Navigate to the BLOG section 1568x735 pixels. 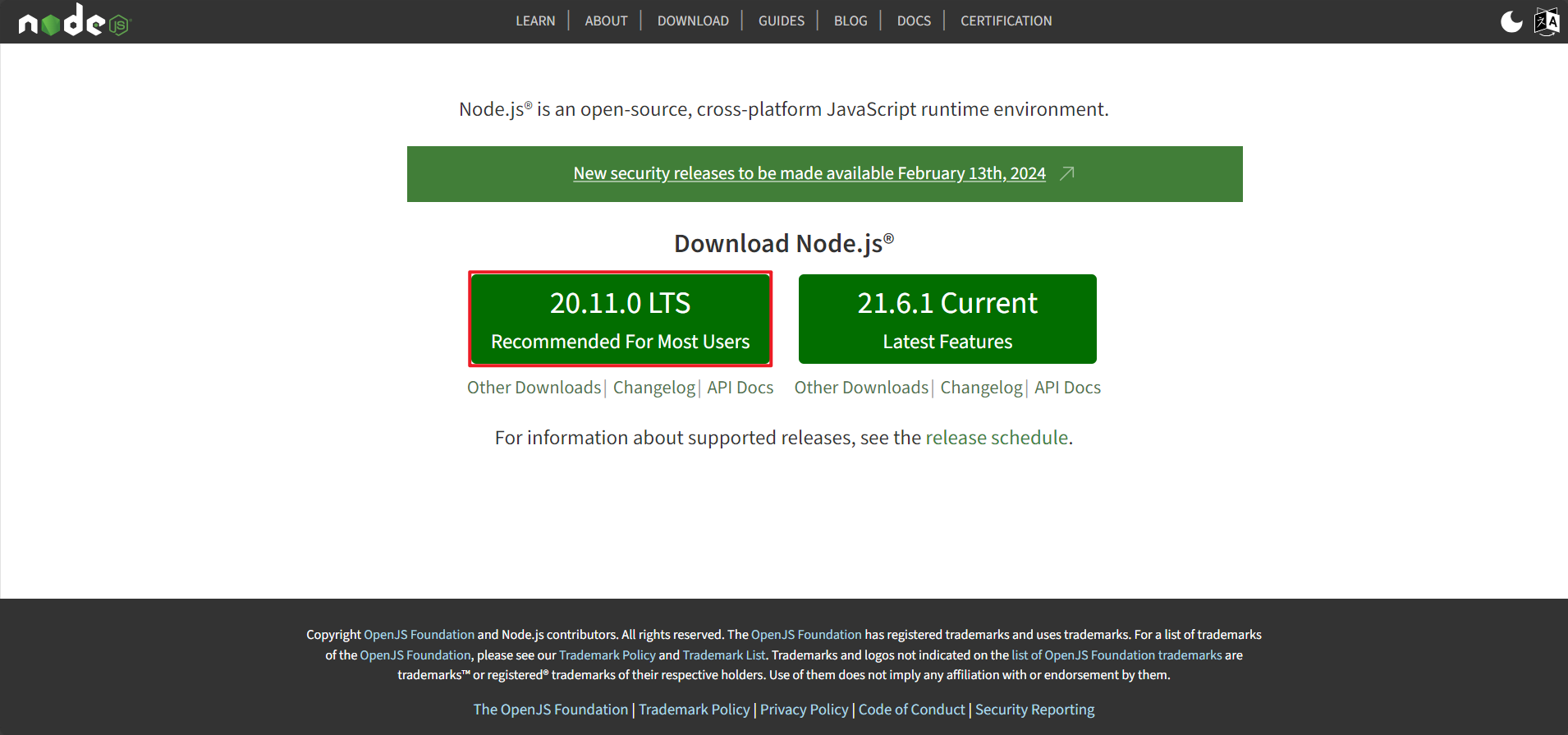pos(850,21)
